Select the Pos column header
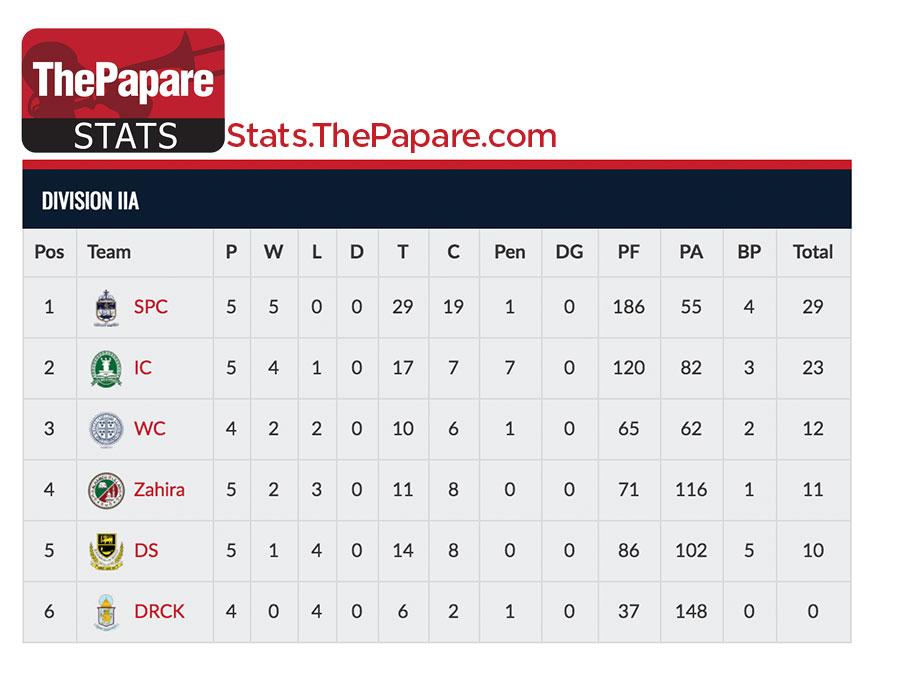The height and width of the screenshot is (679, 900). click(49, 252)
